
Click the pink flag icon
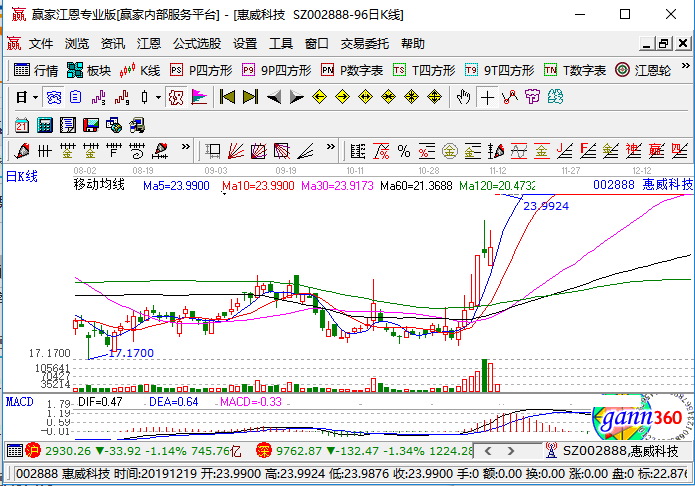(199, 97)
